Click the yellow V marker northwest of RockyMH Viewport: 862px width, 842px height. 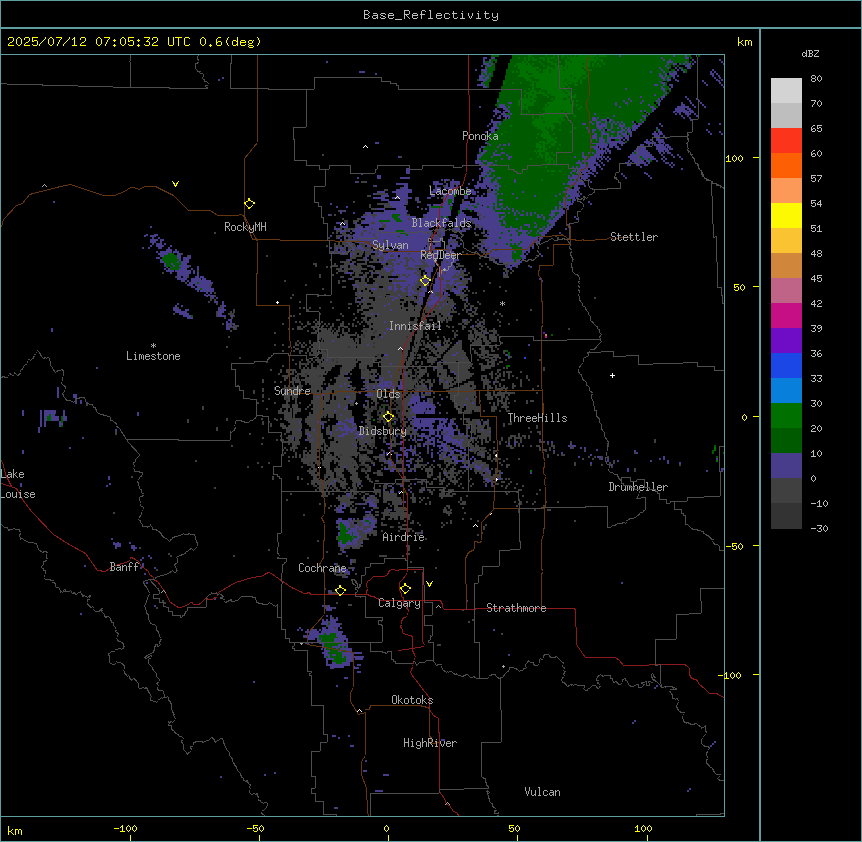175,184
